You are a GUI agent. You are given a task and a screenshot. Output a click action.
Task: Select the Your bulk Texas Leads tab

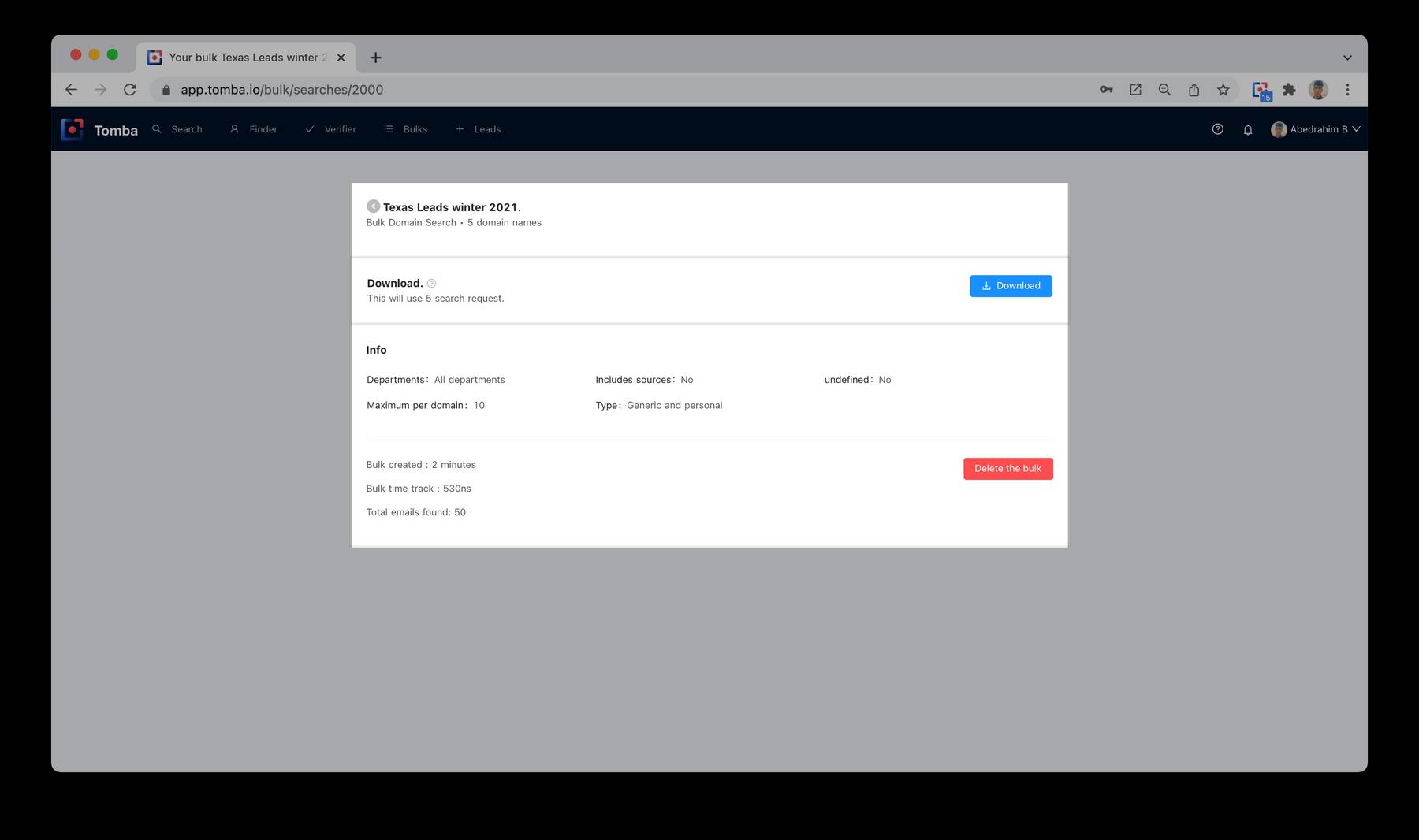(x=246, y=58)
